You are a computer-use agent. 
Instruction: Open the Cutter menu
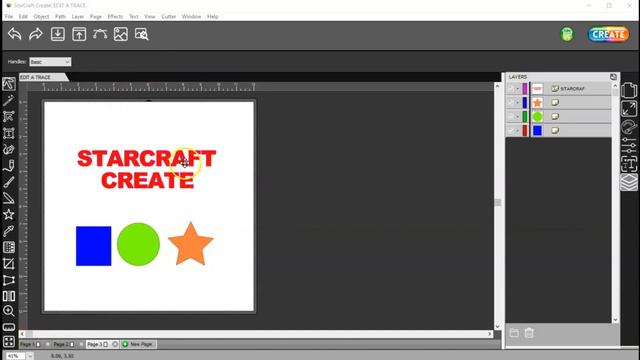tap(169, 16)
